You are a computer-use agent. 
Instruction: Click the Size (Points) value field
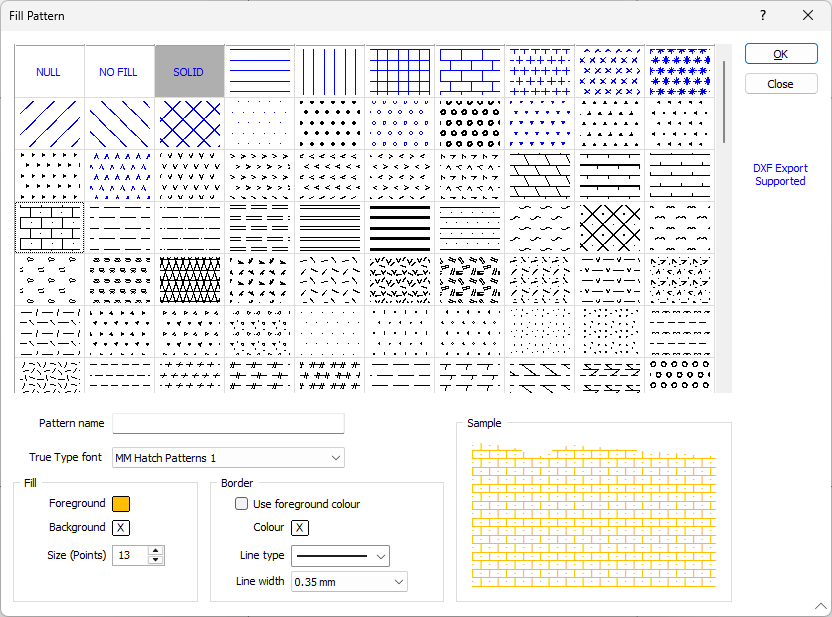click(130, 555)
